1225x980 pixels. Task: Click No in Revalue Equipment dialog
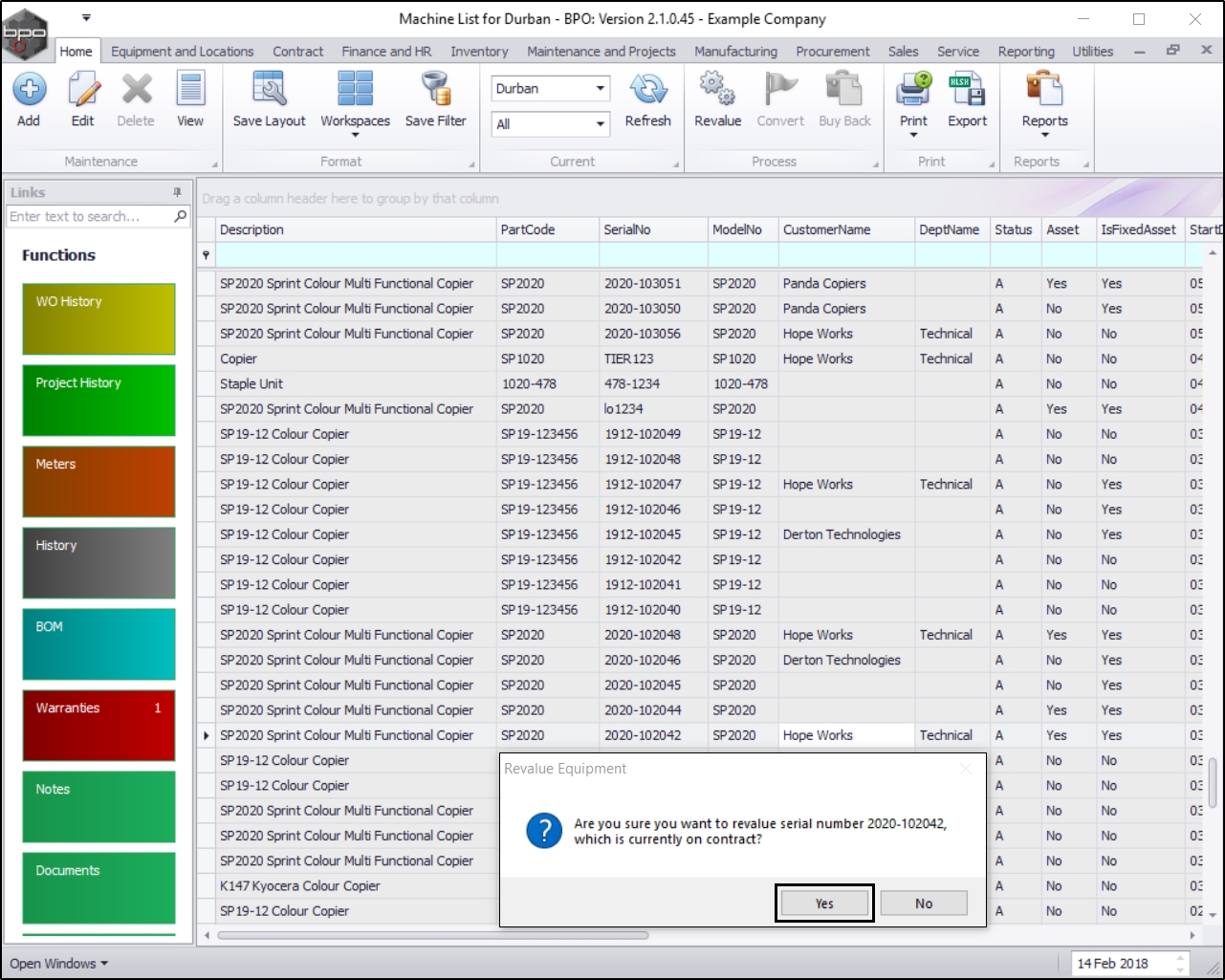[x=924, y=904]
